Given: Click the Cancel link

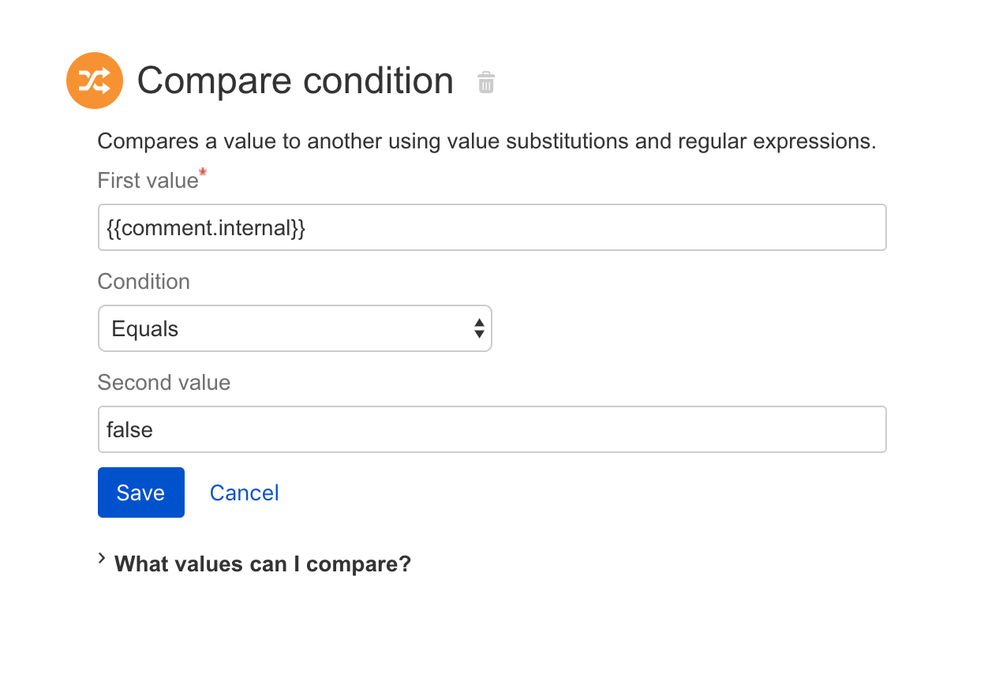Looking at the screenshot, I should 244,493.
